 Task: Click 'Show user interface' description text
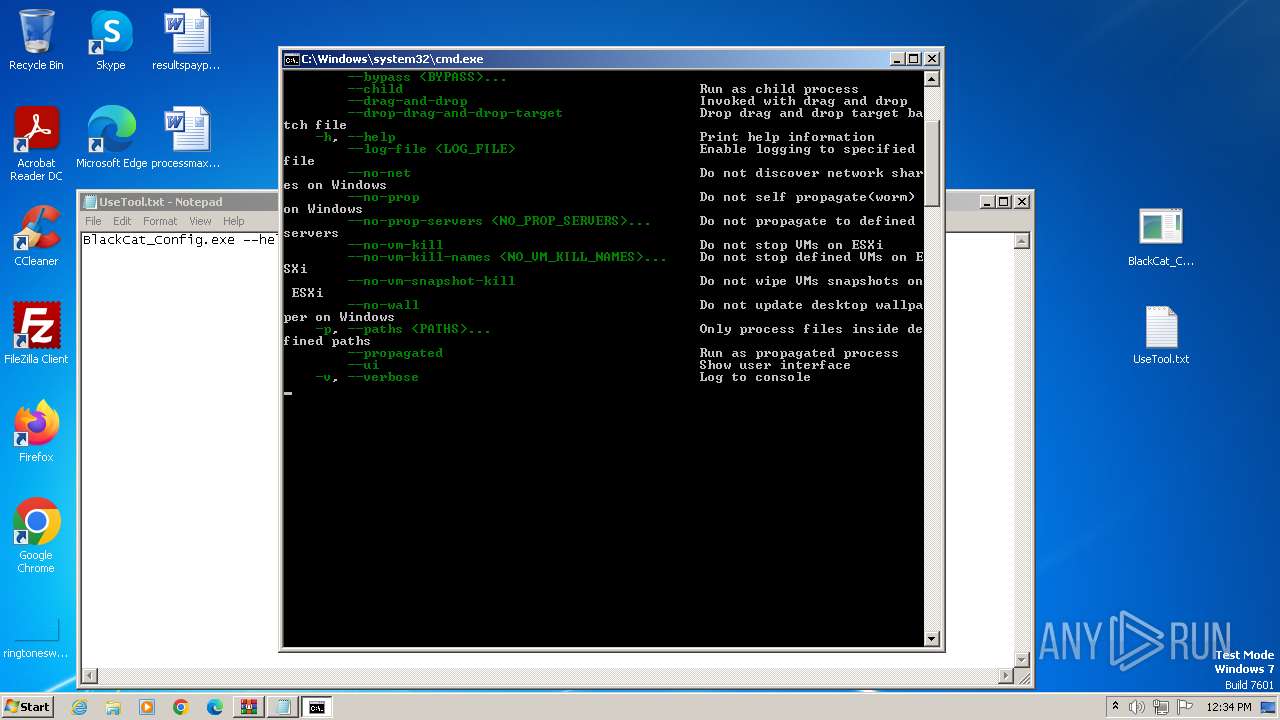[x=775, y=365]
